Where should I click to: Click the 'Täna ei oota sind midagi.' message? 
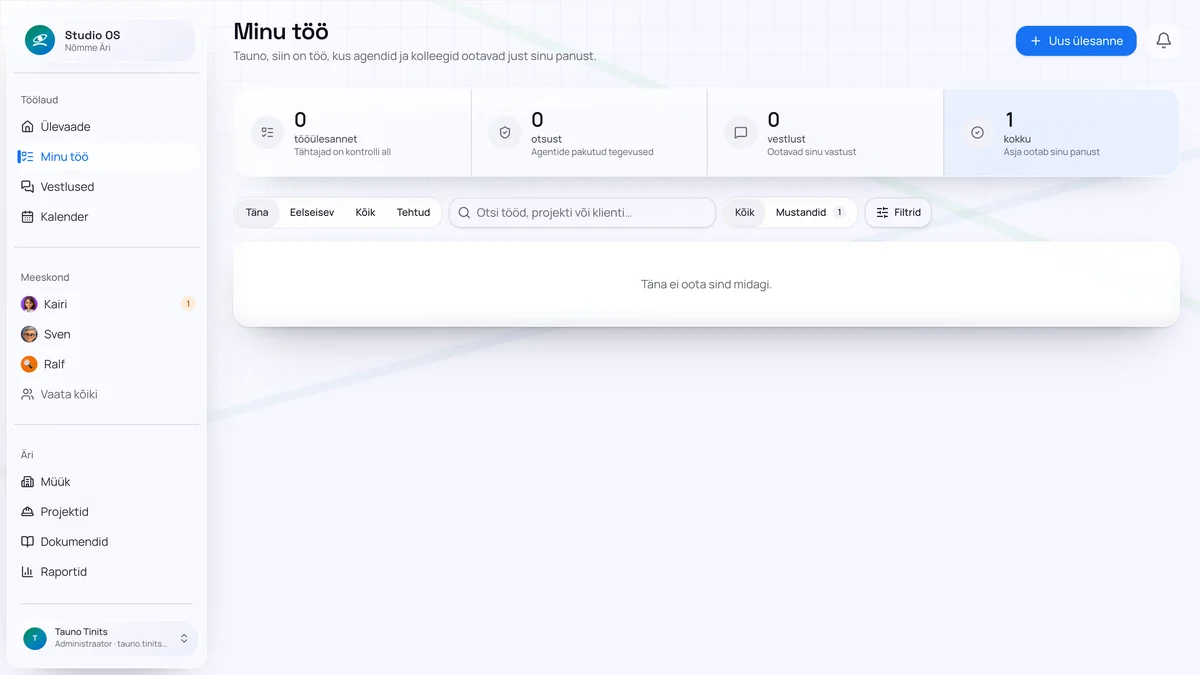pyautogui.click(x=706, y=284)
